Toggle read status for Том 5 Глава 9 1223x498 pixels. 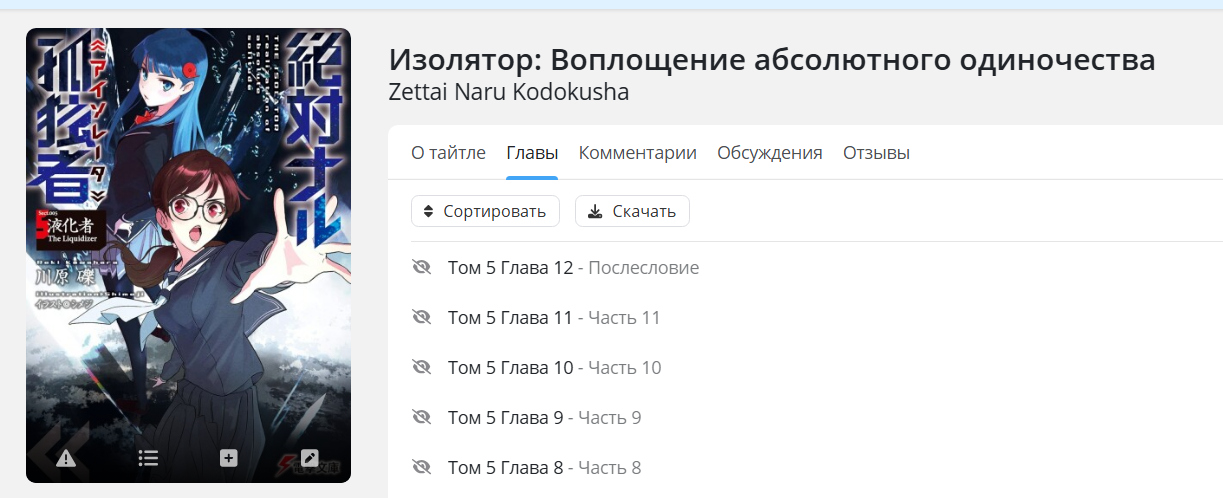421,417
